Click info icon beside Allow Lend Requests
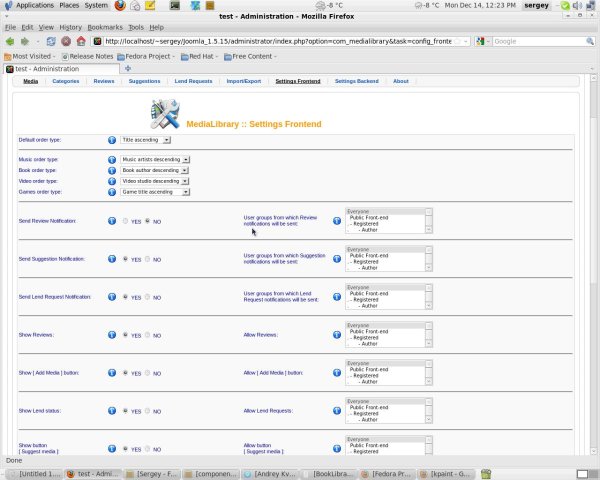This screenshot has height=480, width=600. coord(337,410)
